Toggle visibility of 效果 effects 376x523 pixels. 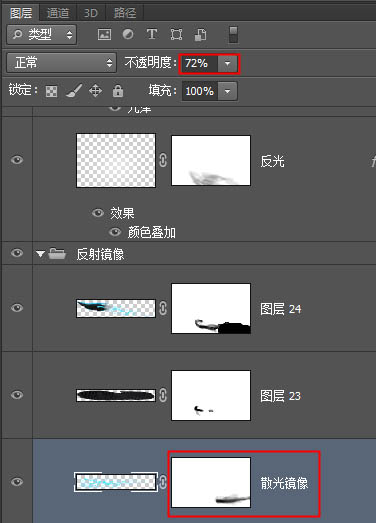[98, 212]
